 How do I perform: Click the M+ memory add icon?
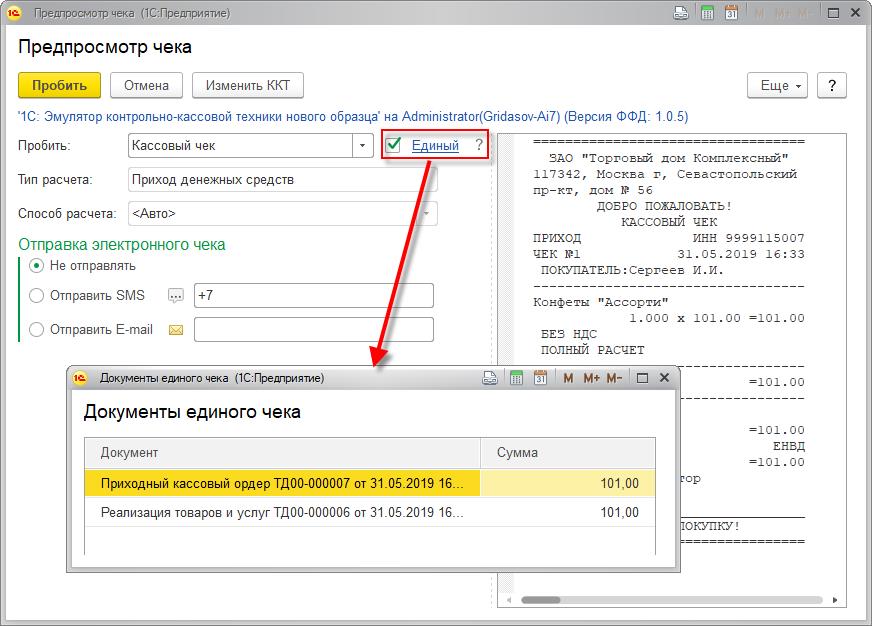coord(591,378)
